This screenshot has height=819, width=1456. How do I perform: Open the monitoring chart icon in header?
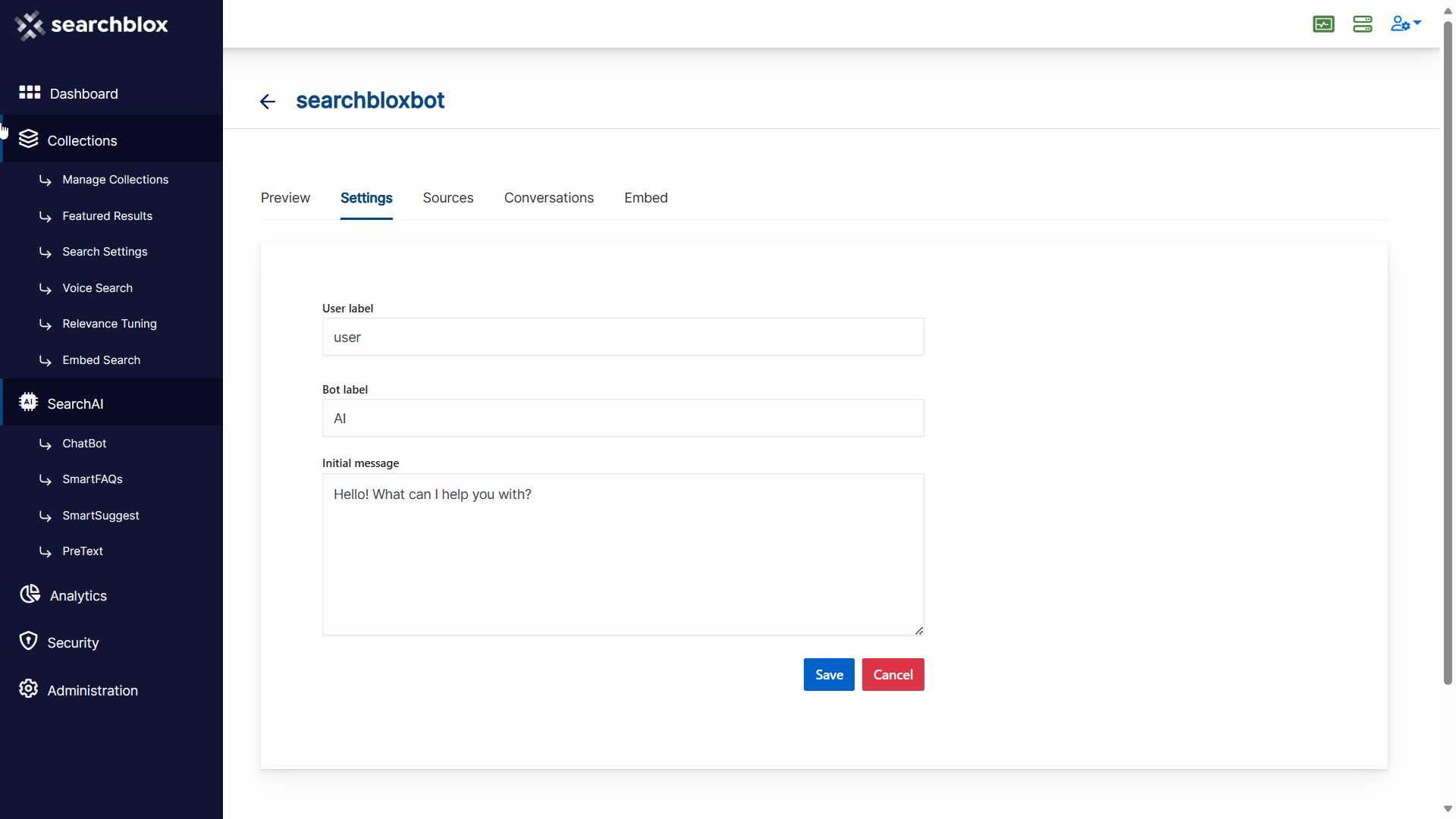point(1323,24)
